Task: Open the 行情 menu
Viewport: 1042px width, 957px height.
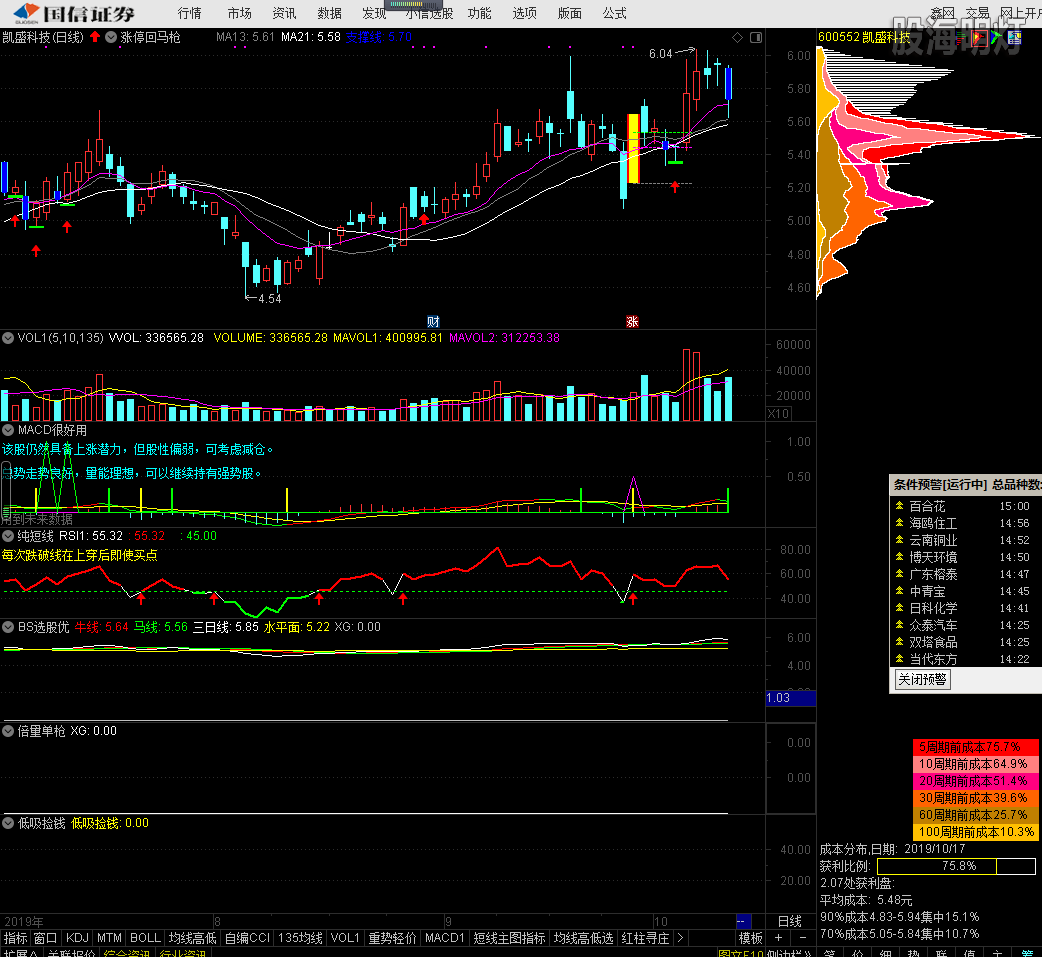Action: click(189, 13)
